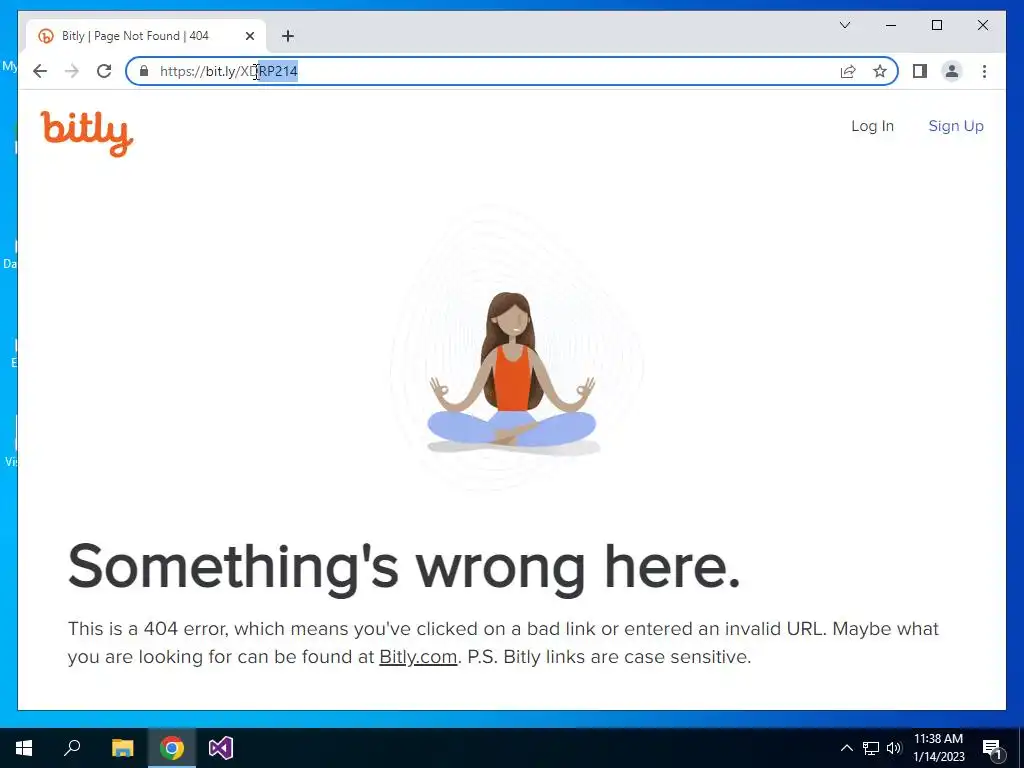Open the network status tray icon
1024x768 pixels.
click(x=871, y=748)
